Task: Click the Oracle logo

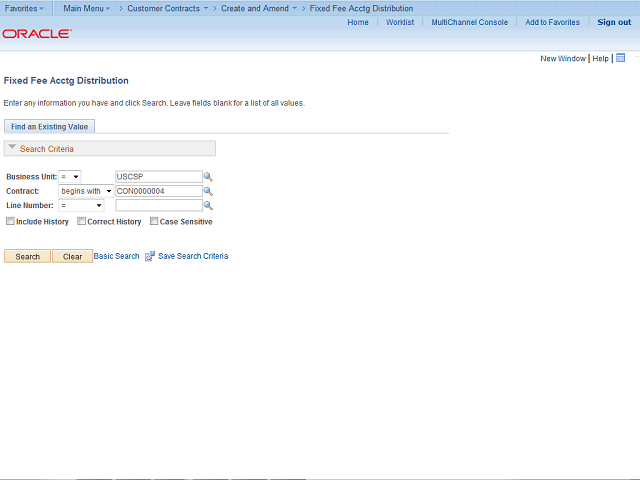Action: coord(37,33)
